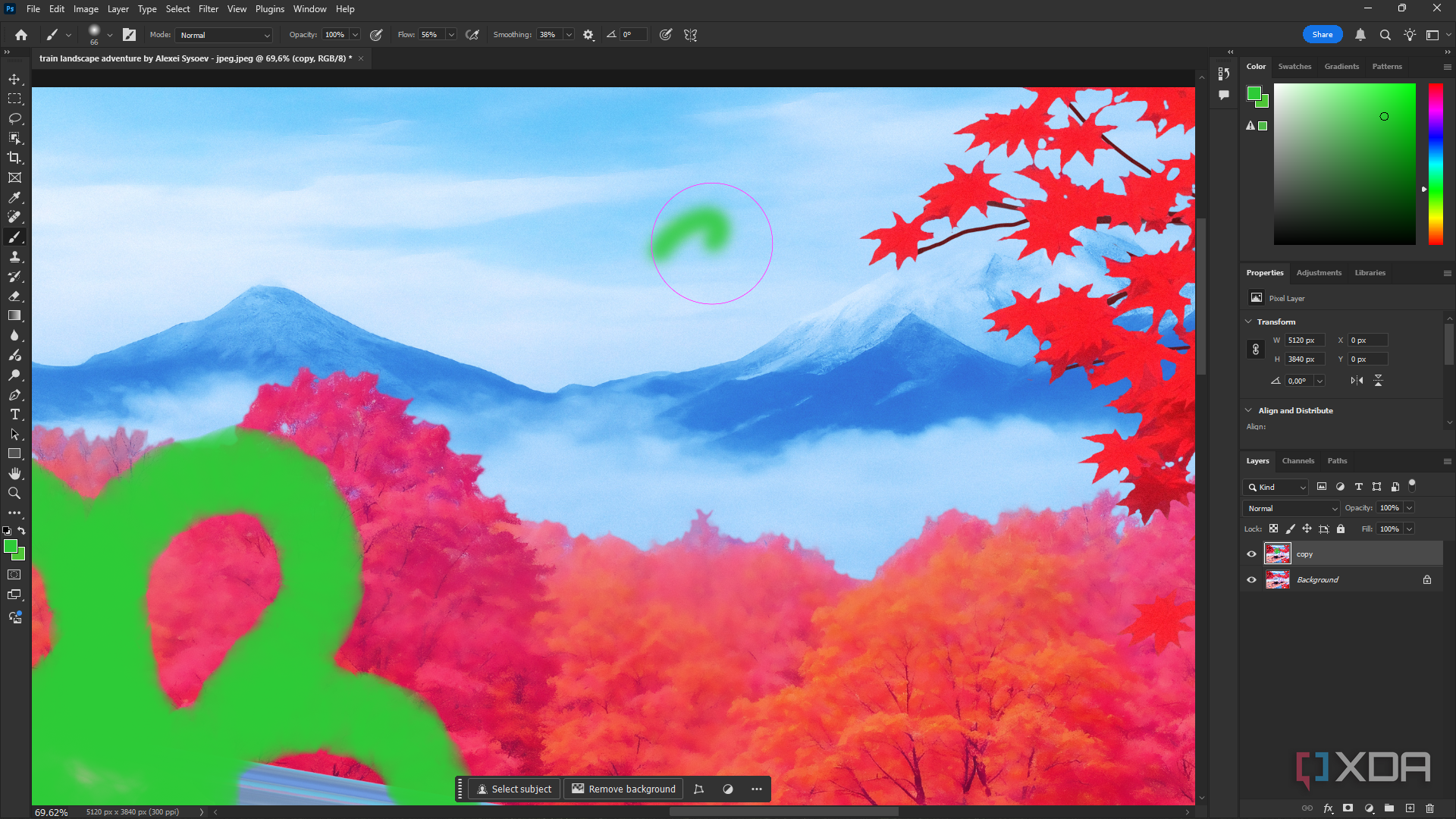
Task: Select the Crop tool
Action: tap(14, 158)
